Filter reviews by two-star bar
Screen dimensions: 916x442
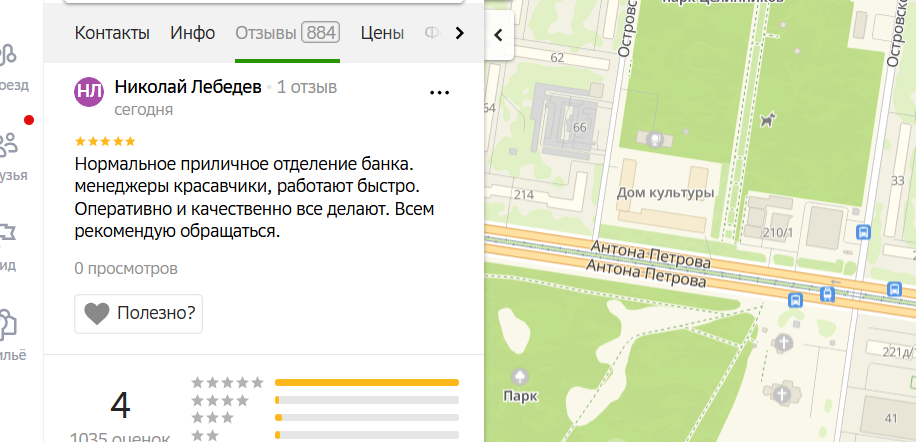[x=367, y=435]
